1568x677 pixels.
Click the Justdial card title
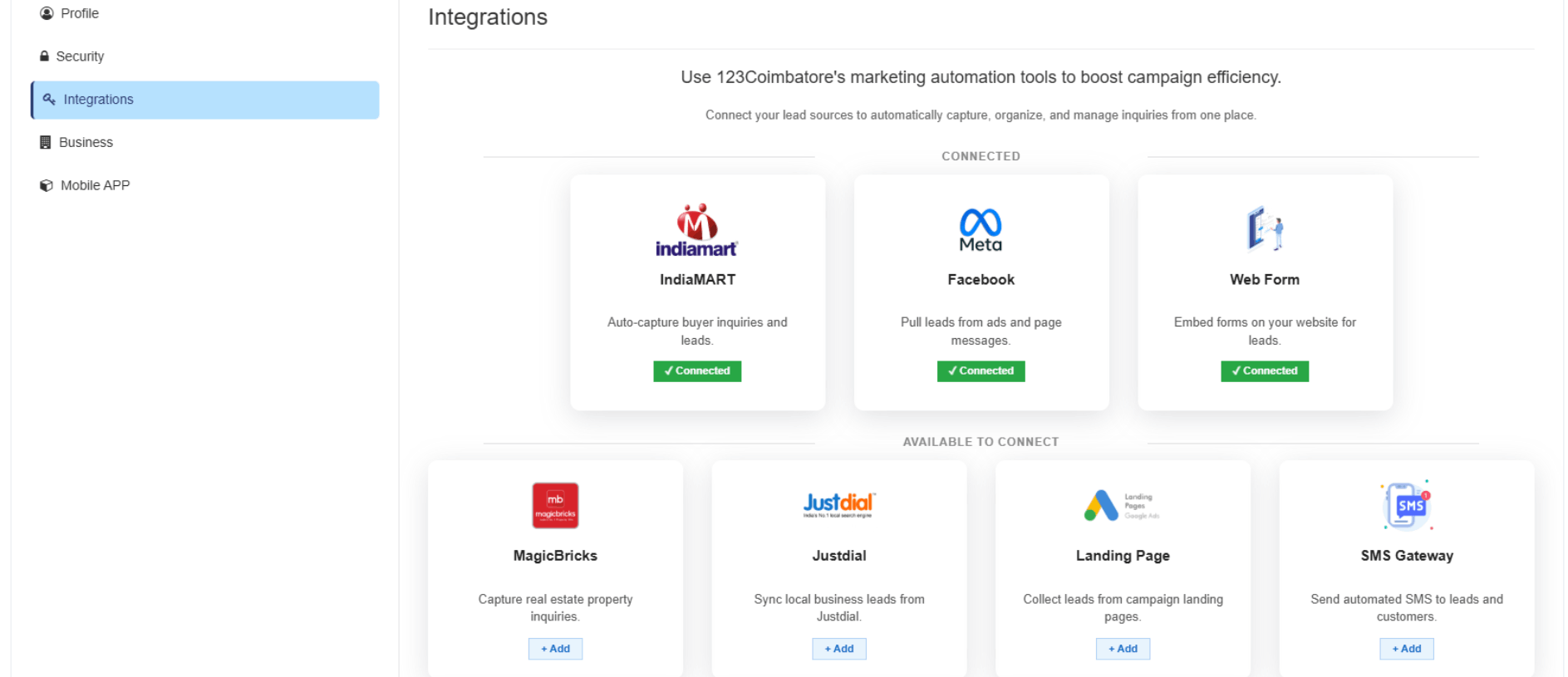pos(839,556)
